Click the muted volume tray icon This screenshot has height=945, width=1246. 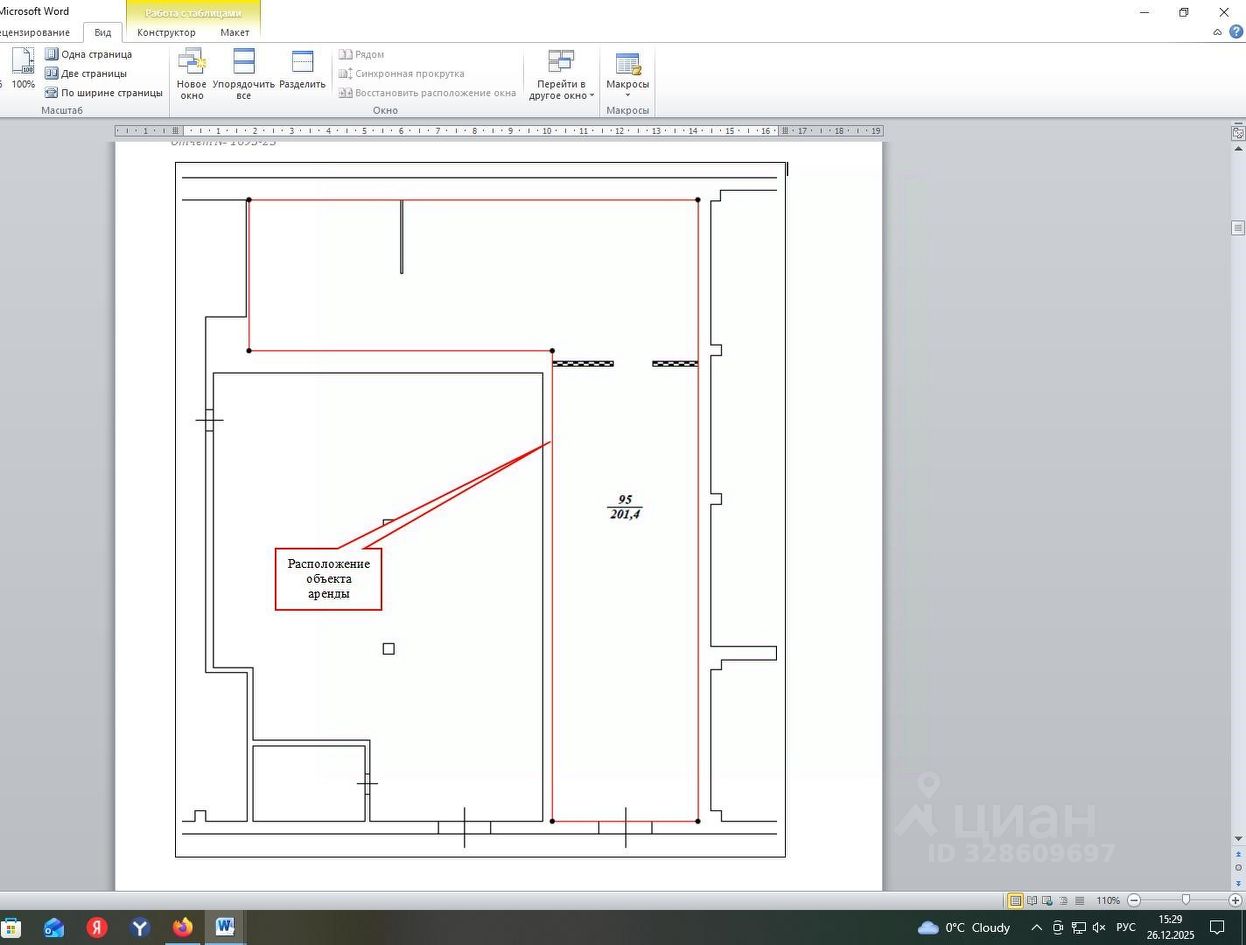point(1099,927)
